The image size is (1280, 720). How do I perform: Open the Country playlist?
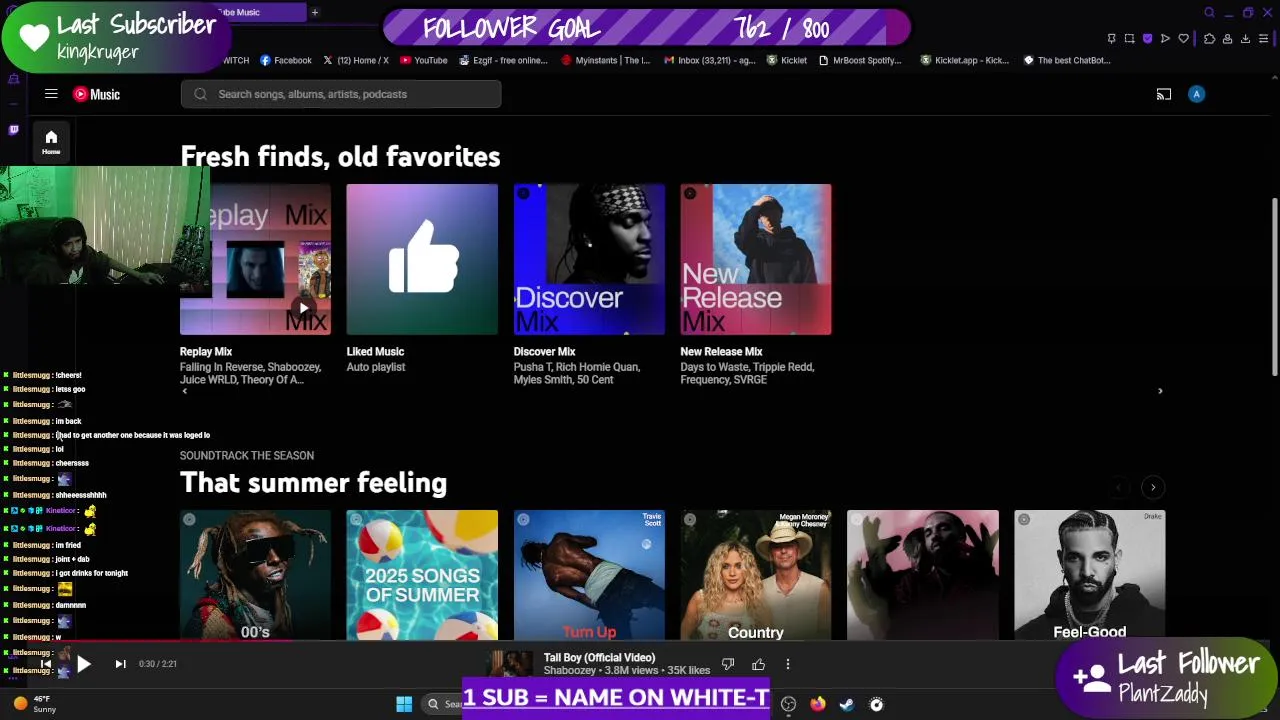[756, 575]
